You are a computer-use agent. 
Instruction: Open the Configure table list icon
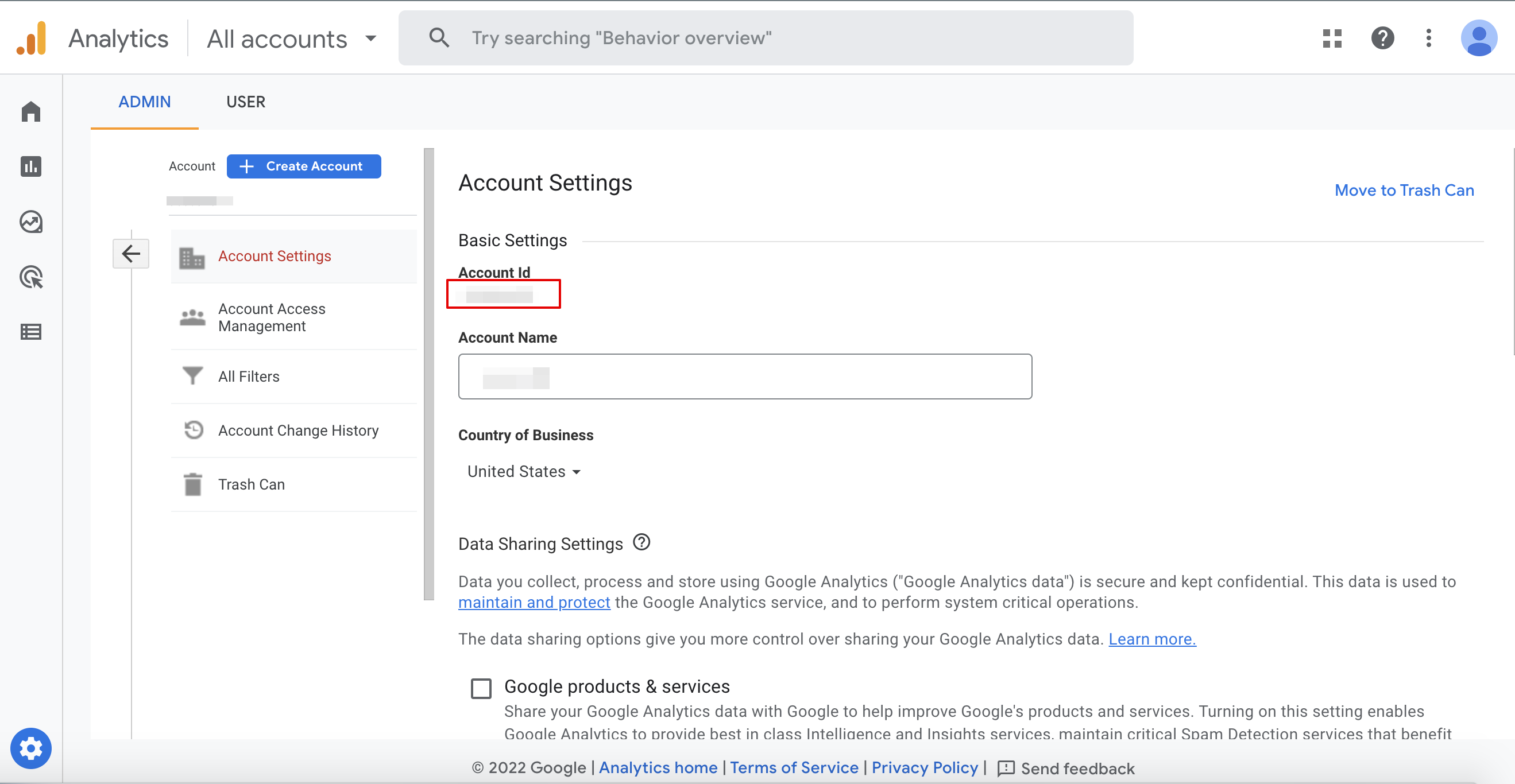(30, 332)
